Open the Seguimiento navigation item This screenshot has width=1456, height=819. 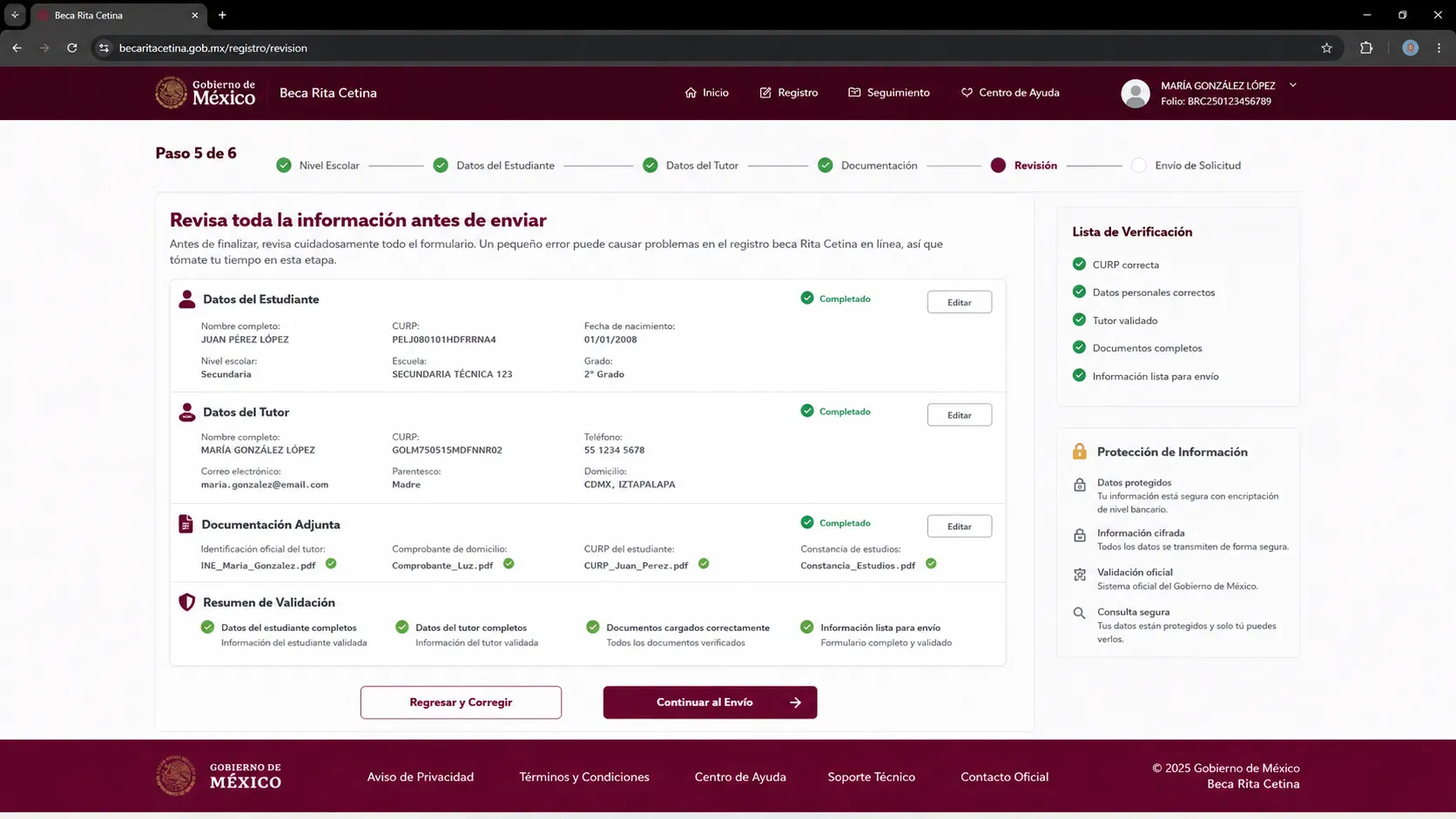pyautogui.click(x=889, y=92)
